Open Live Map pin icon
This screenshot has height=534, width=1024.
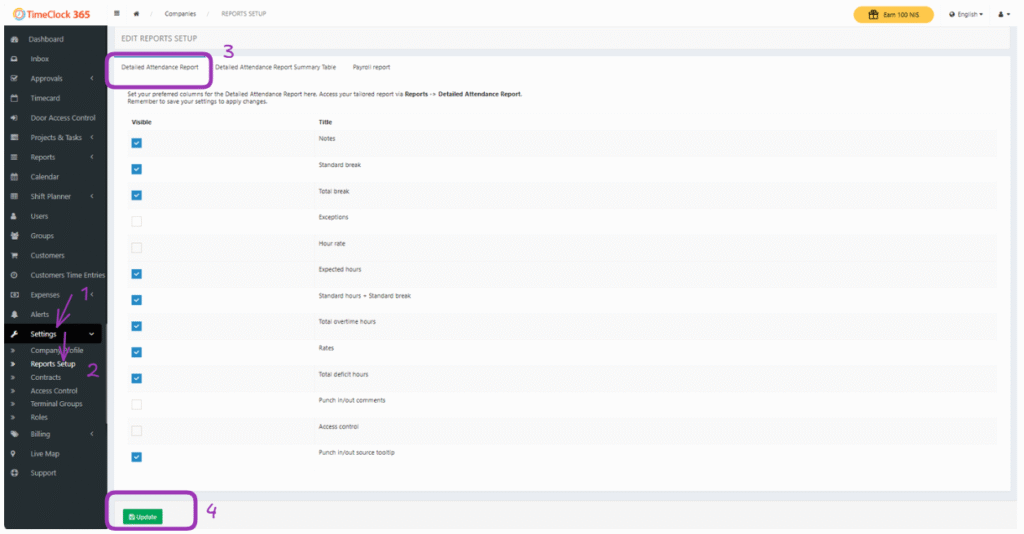[14, 453]
